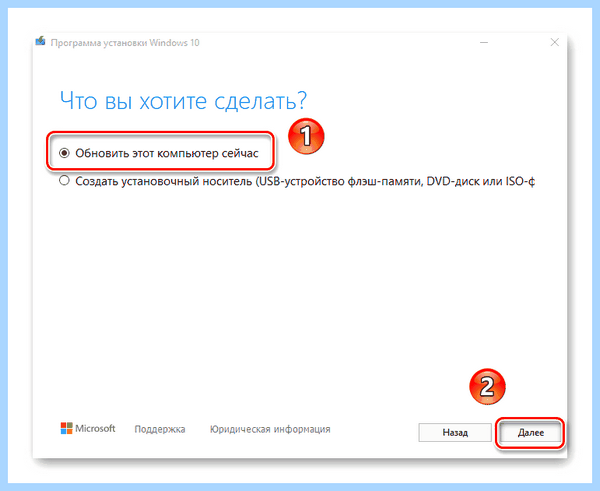Click the Microsoft logo
Image resolution: width=600 pixels, height=491 pixels.
[88, 428]
